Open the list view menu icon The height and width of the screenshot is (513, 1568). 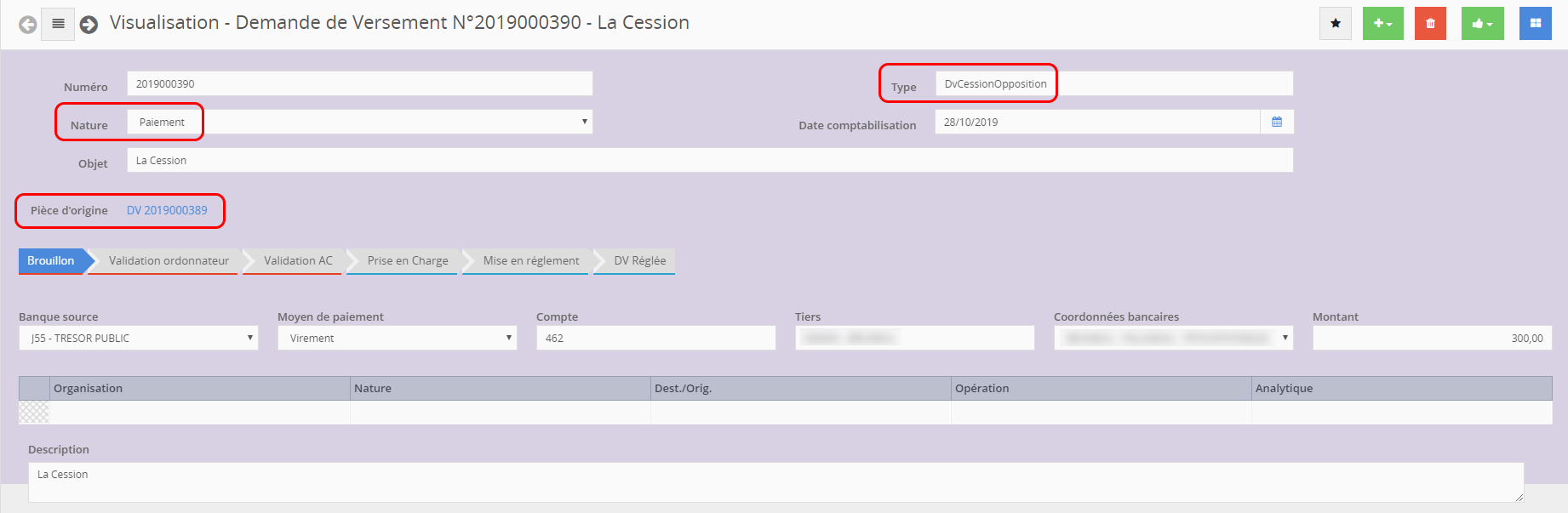(x=58, y=24)
